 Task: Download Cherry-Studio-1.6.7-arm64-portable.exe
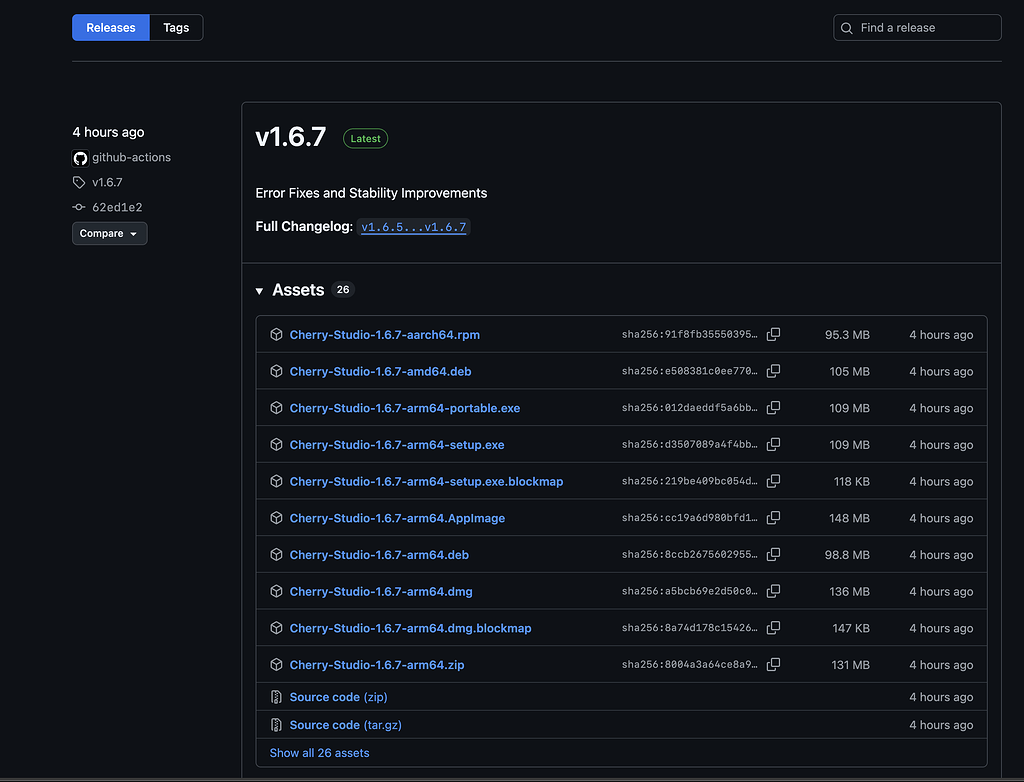pos(405,408)
